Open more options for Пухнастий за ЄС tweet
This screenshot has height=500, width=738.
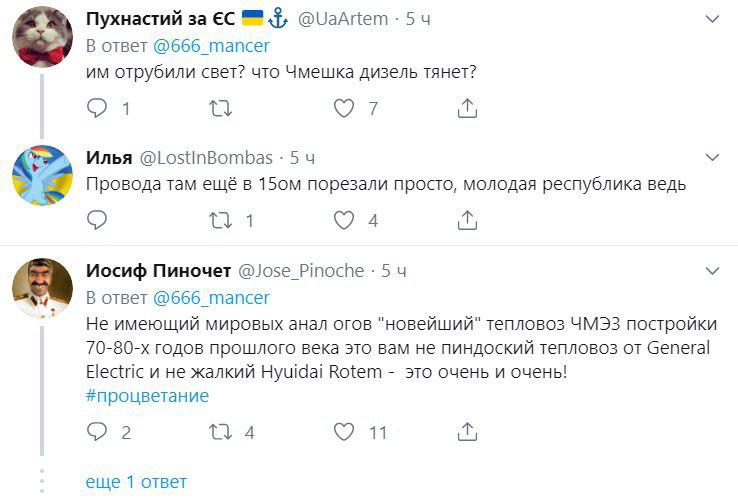(x=712, y=19)
